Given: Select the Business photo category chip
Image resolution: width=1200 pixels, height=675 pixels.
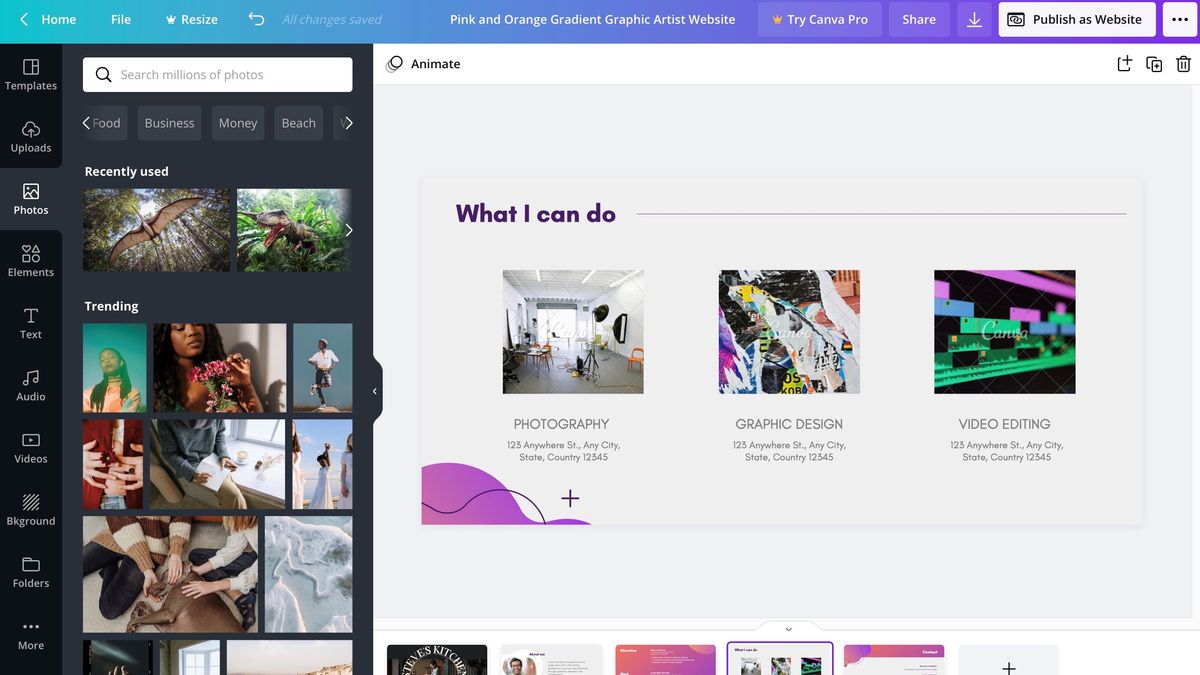Looking at the screenshot, I should point(169,122).
